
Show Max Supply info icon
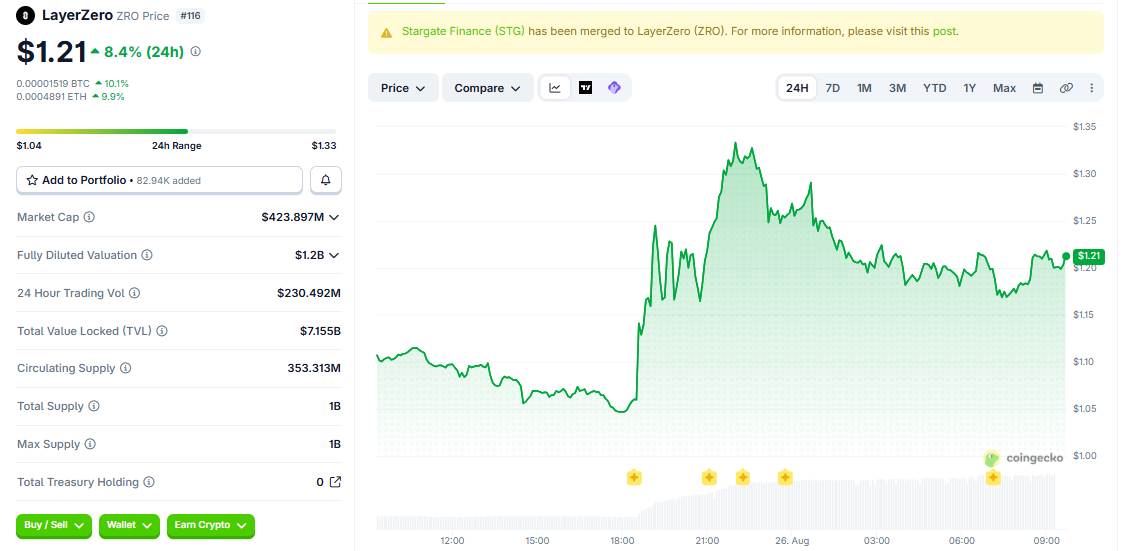90,444
